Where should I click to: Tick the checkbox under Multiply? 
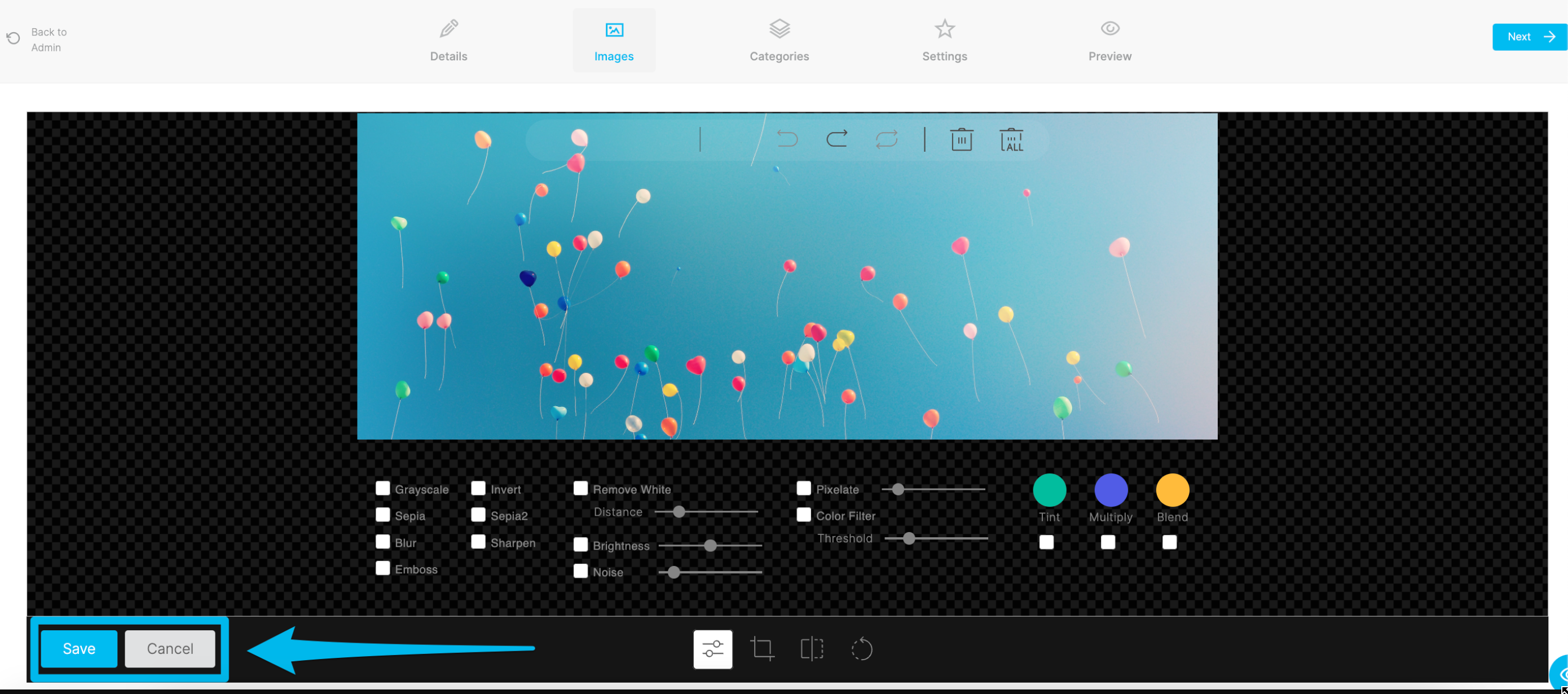(1108, 542)
